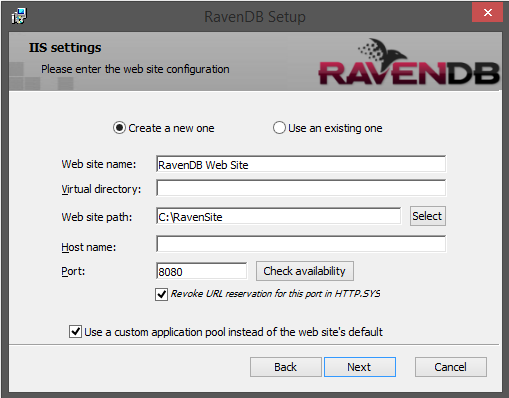Check port availability

pyautogui.click(x=305, y=271)
